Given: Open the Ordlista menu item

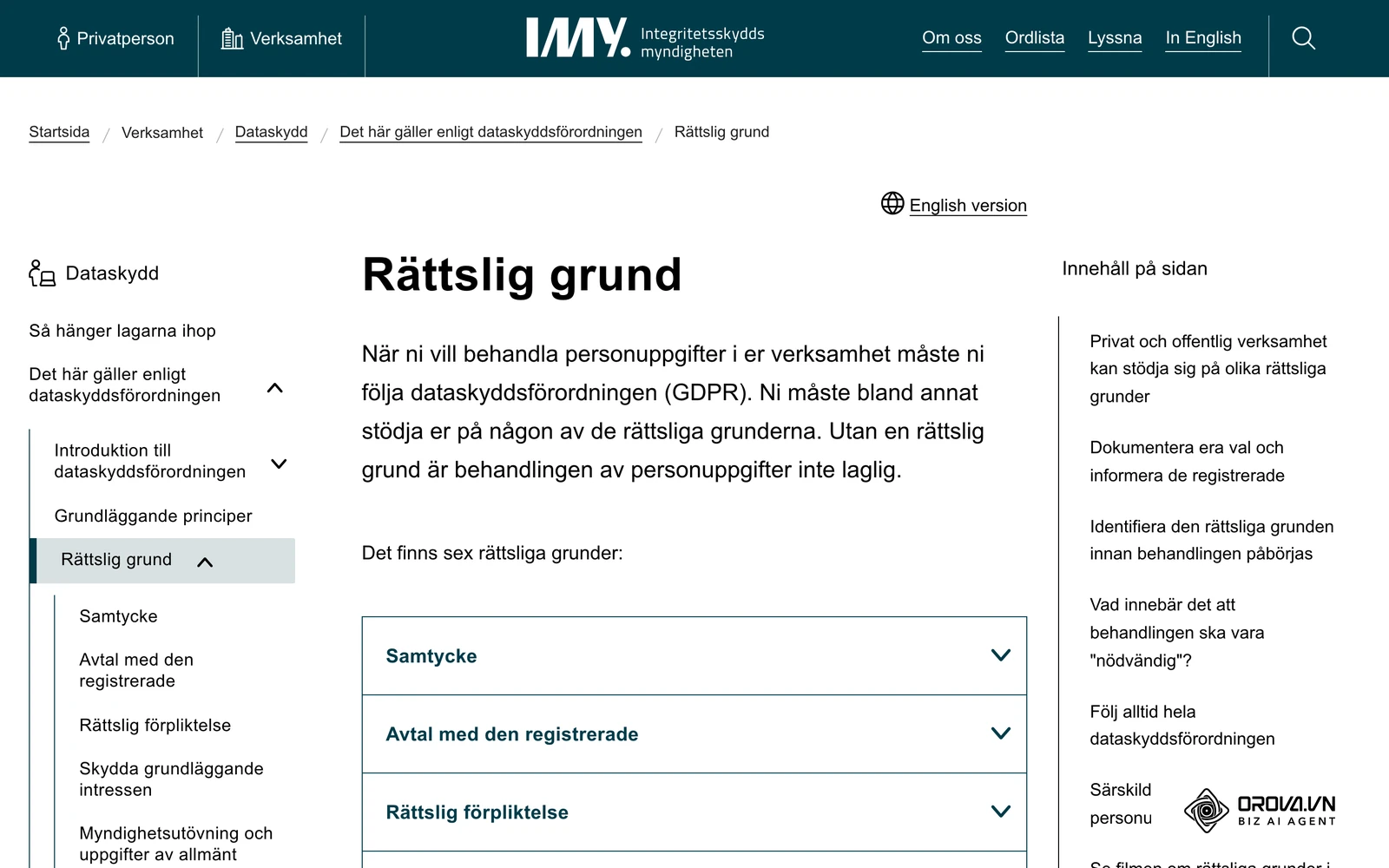Looking at the screenshot, I should click(1034, 38).
